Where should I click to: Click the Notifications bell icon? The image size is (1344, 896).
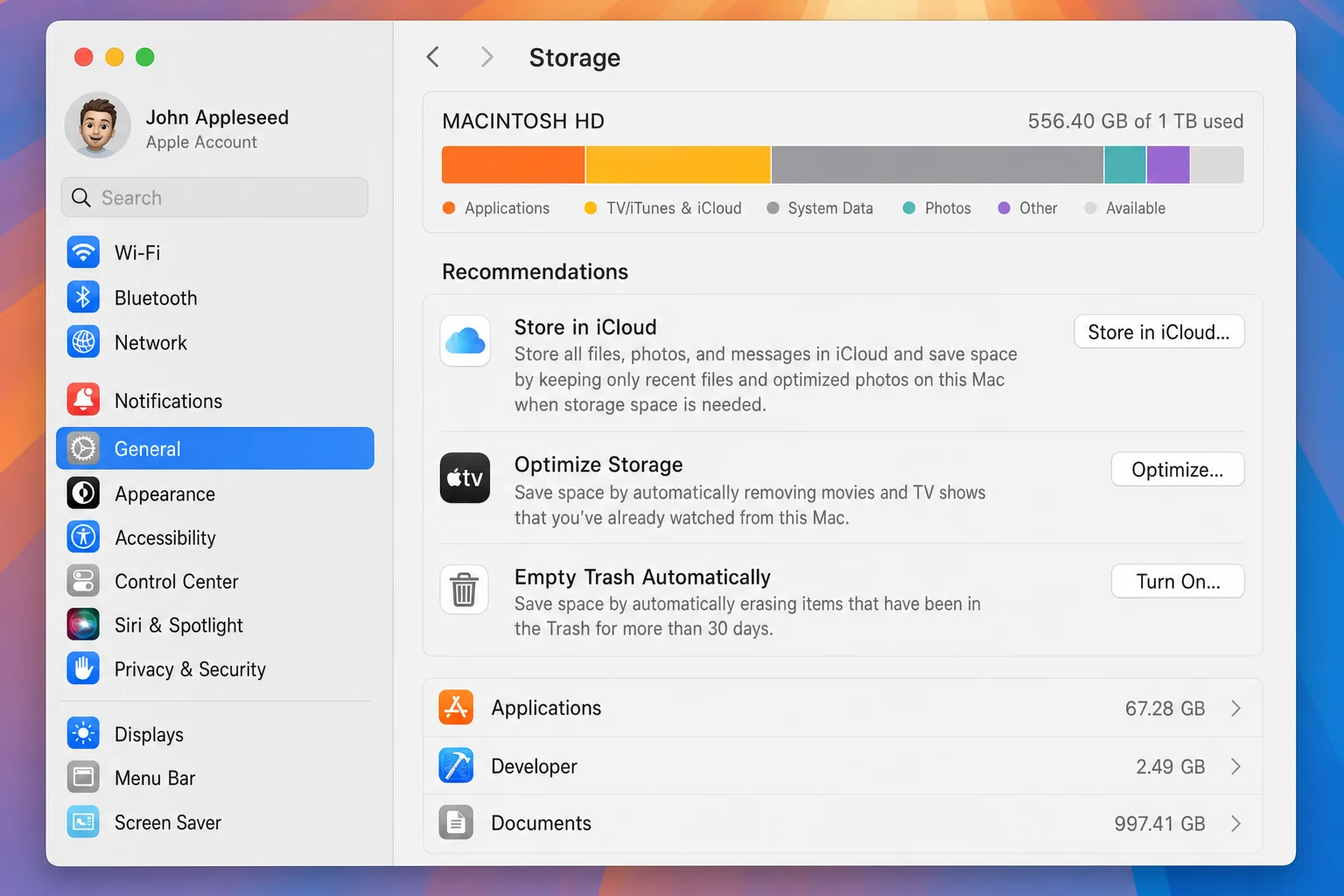[x=83, y=400]
